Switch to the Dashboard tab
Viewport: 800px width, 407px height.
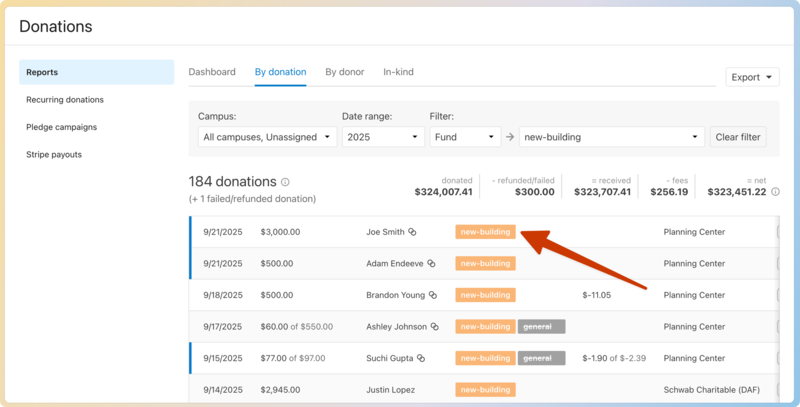pyautogui.click(x=212, y=72)
